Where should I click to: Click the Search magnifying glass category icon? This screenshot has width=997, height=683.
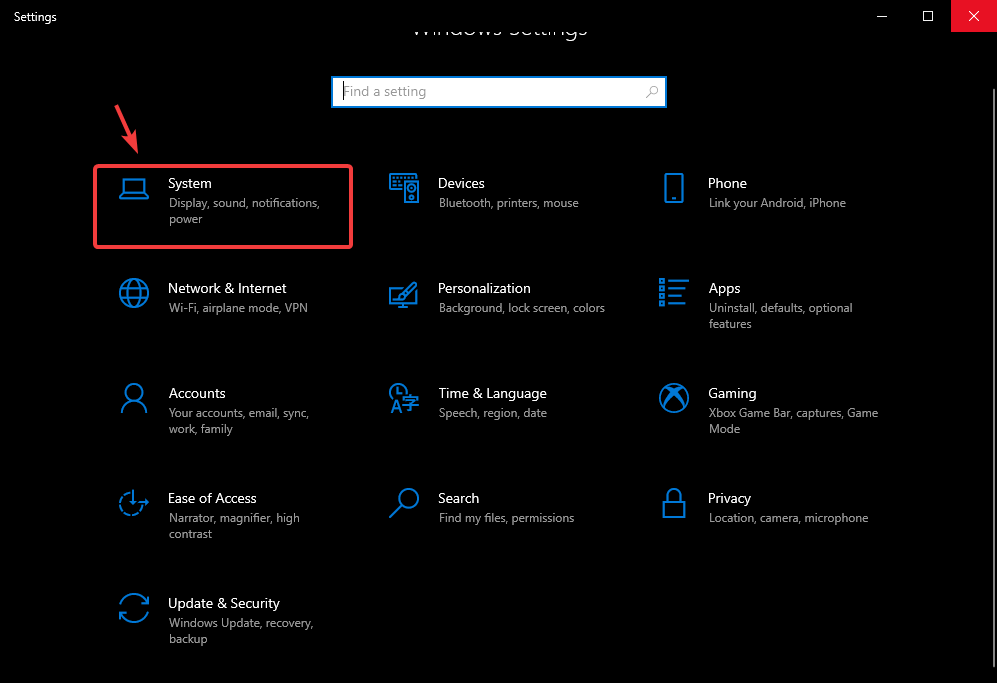[404, 503]
